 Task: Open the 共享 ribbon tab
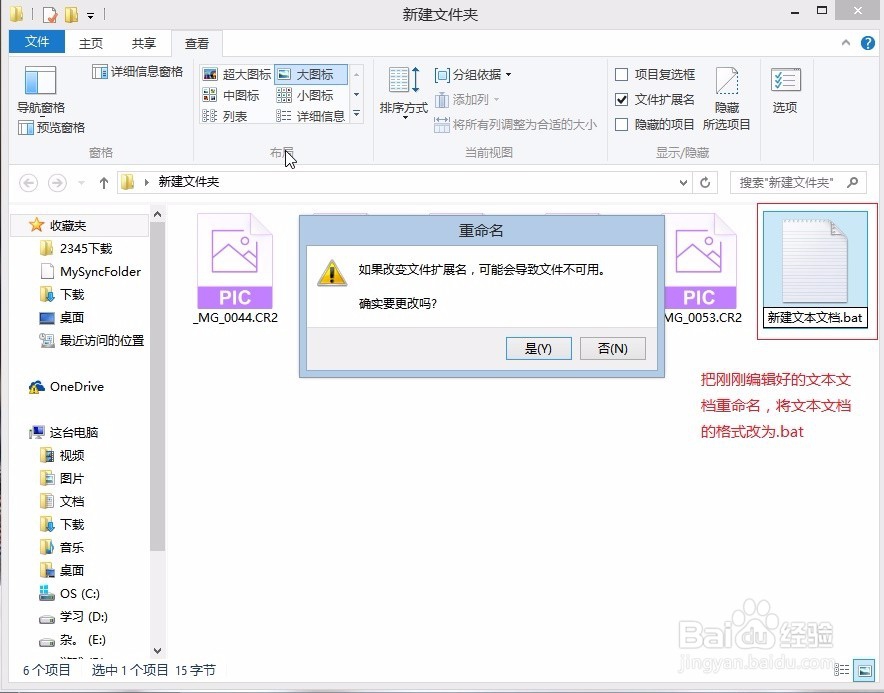(143, 42)
